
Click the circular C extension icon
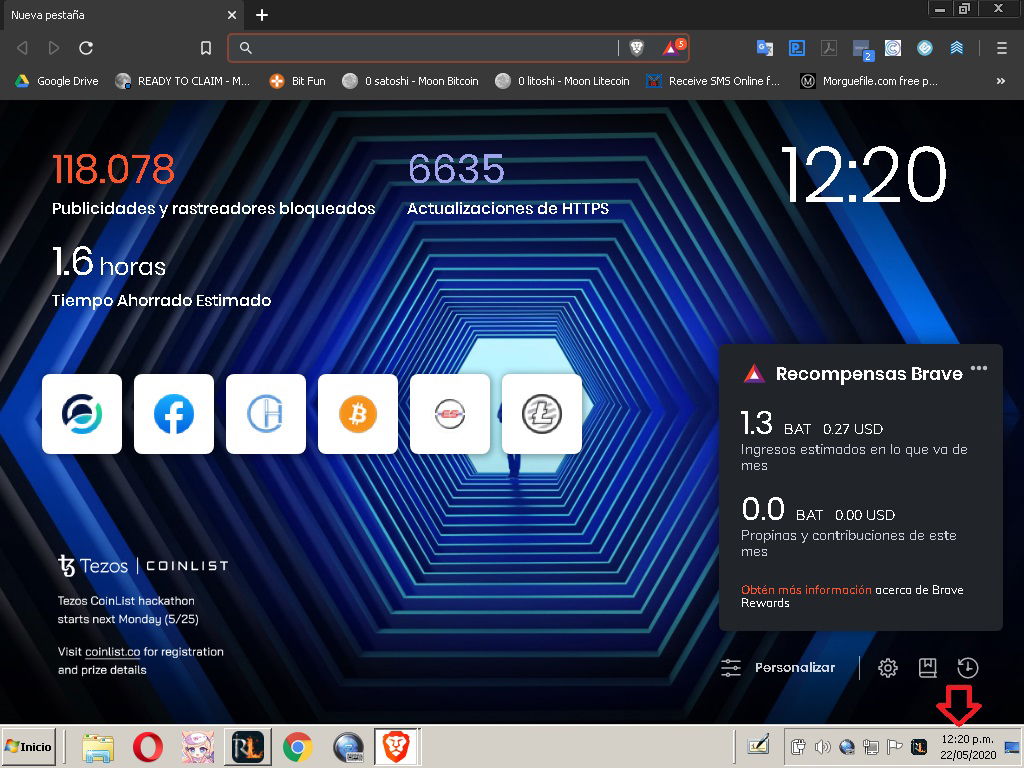[x=893, y=48]
